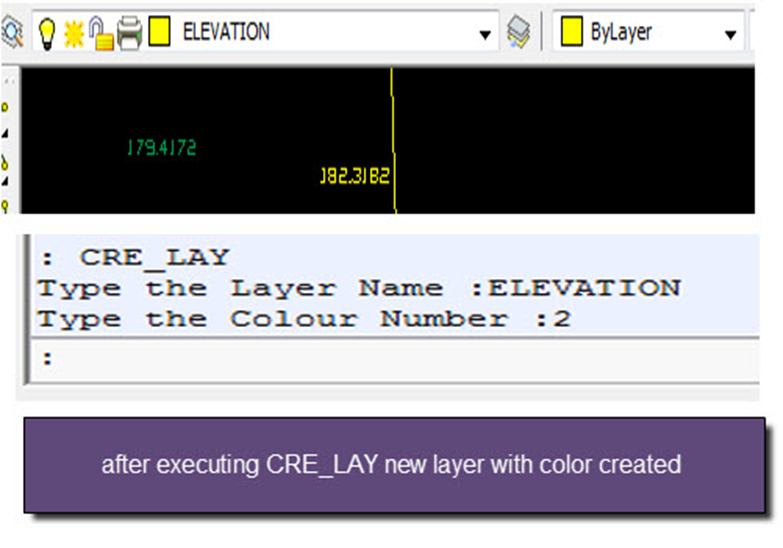
Task: Click the stacked layers icon
Action: [518, 33]
